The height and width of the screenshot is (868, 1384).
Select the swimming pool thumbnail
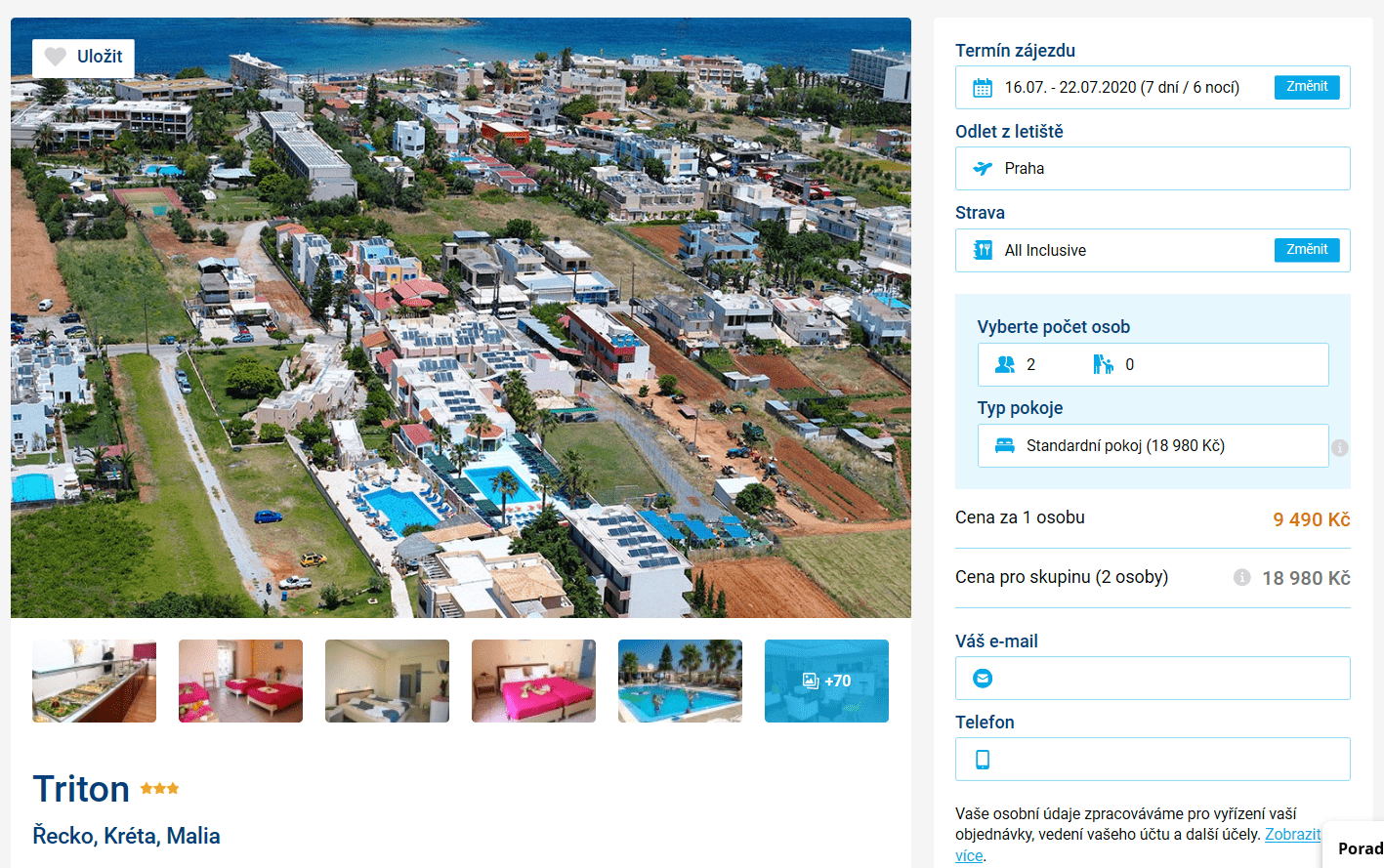point(680,681)
